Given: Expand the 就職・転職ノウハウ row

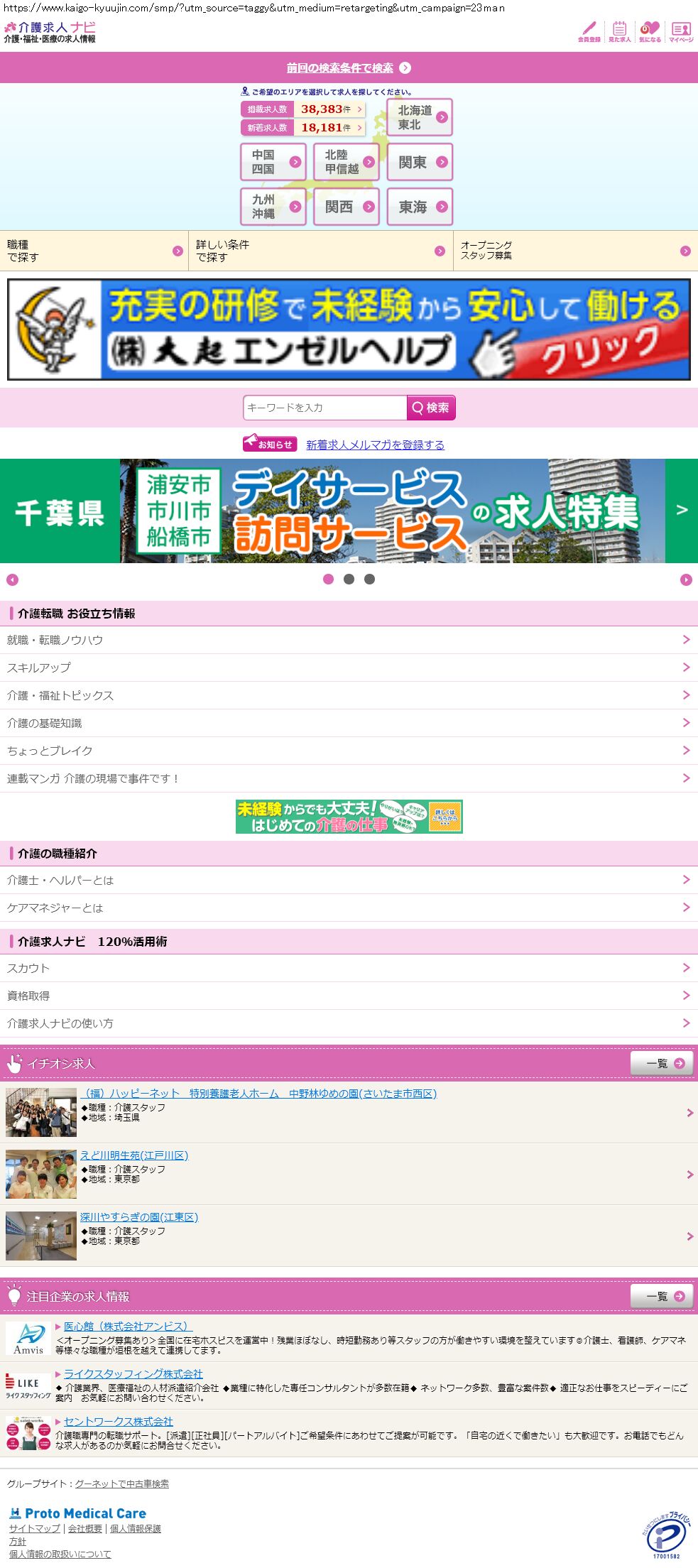Looking at the screenshot, I should [349, 640].
